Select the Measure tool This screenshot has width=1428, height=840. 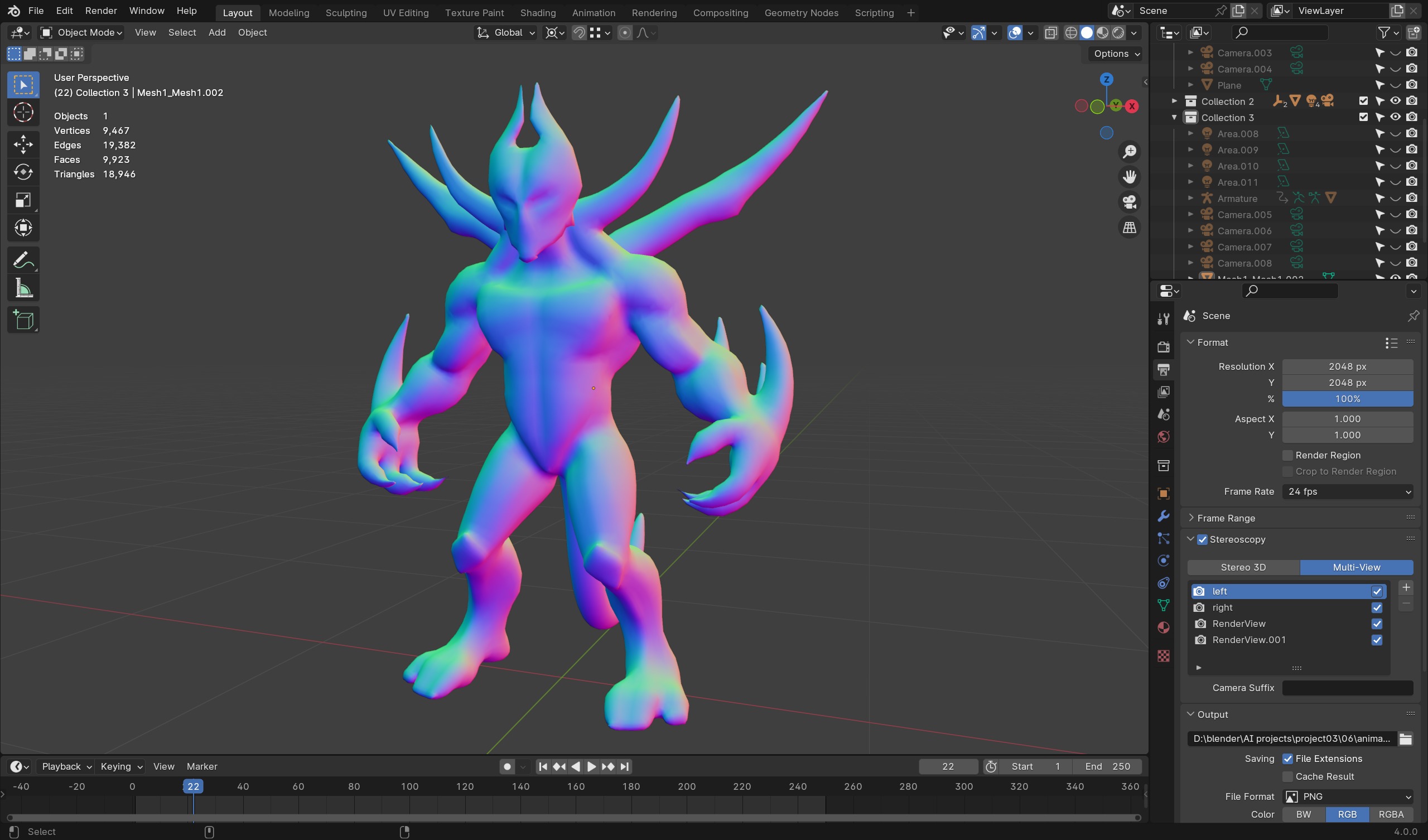pyautogui.click(x=23, y=288)
